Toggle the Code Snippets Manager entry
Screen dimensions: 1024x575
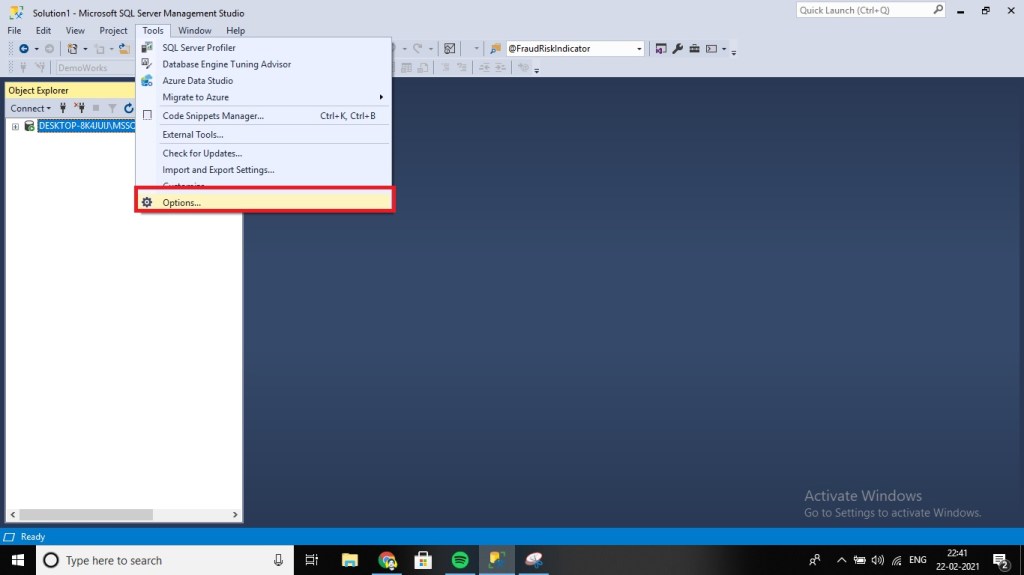pos(213,116)
